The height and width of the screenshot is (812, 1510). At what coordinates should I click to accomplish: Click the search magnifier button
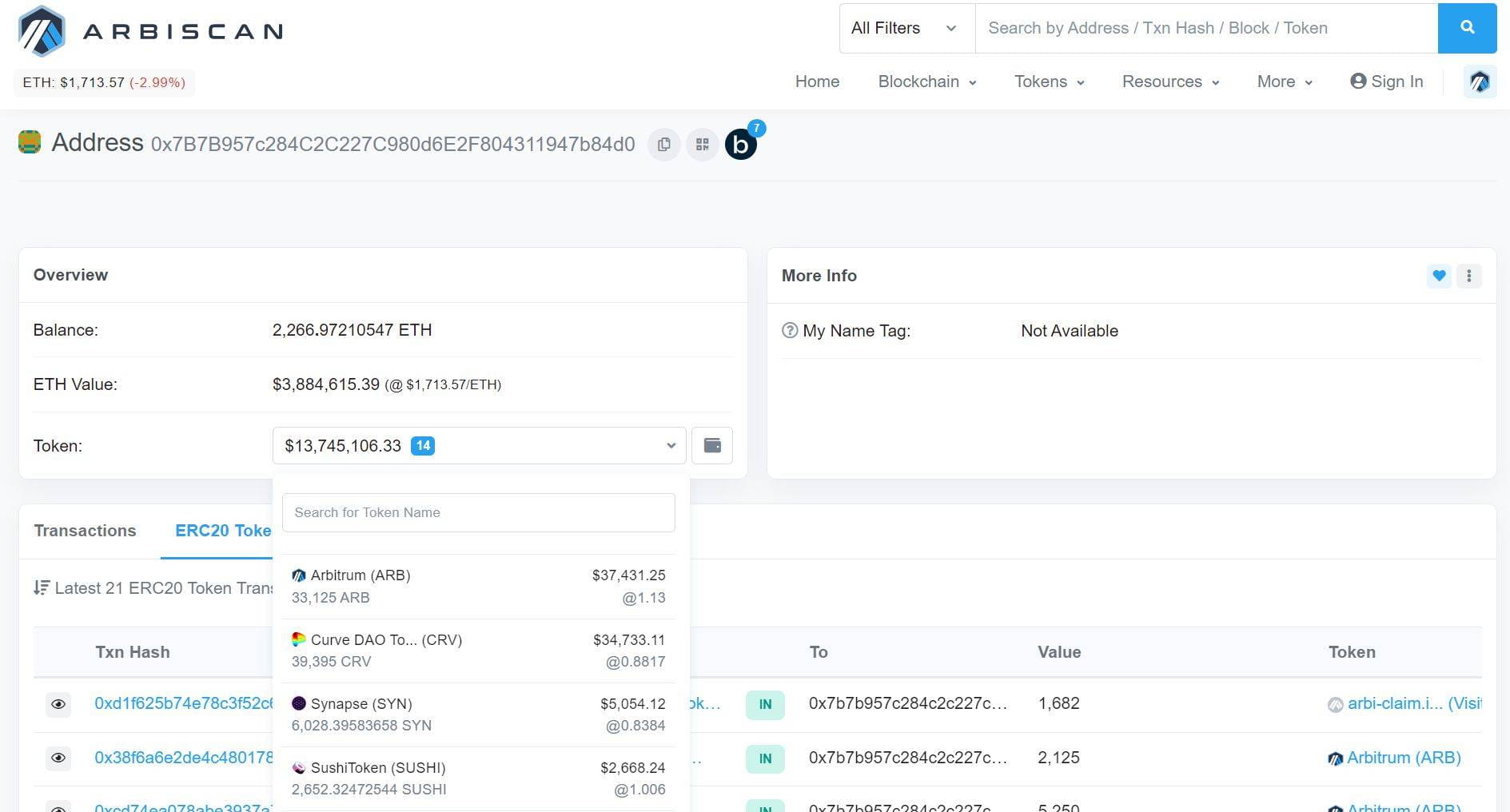(1467, 27)
